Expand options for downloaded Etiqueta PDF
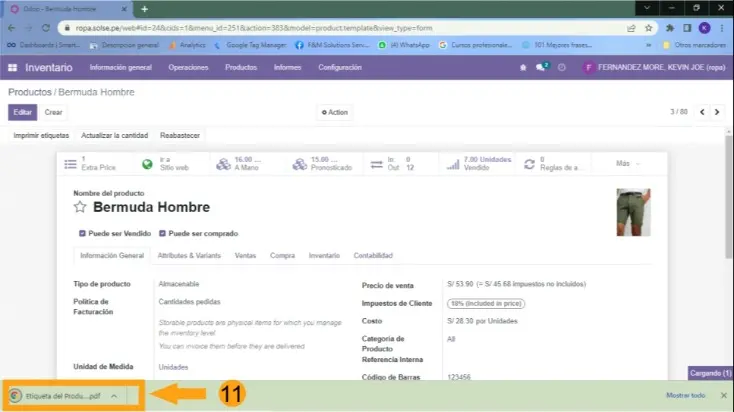This screenshot has width=734, height=412. tap(114, 396)
